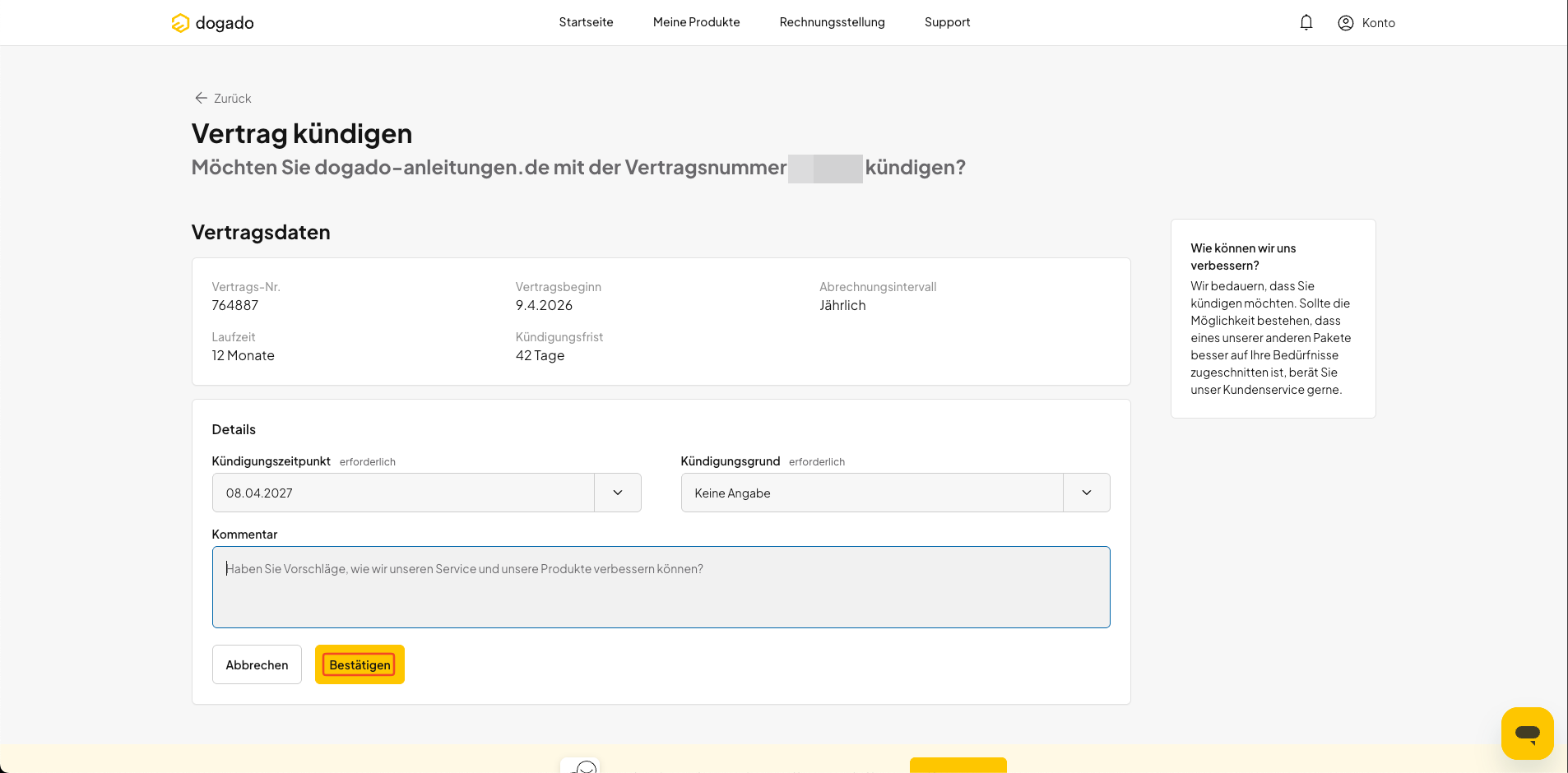Open the yellow chat widget
Screen dimensions: 1568x773
[1527, 733]
